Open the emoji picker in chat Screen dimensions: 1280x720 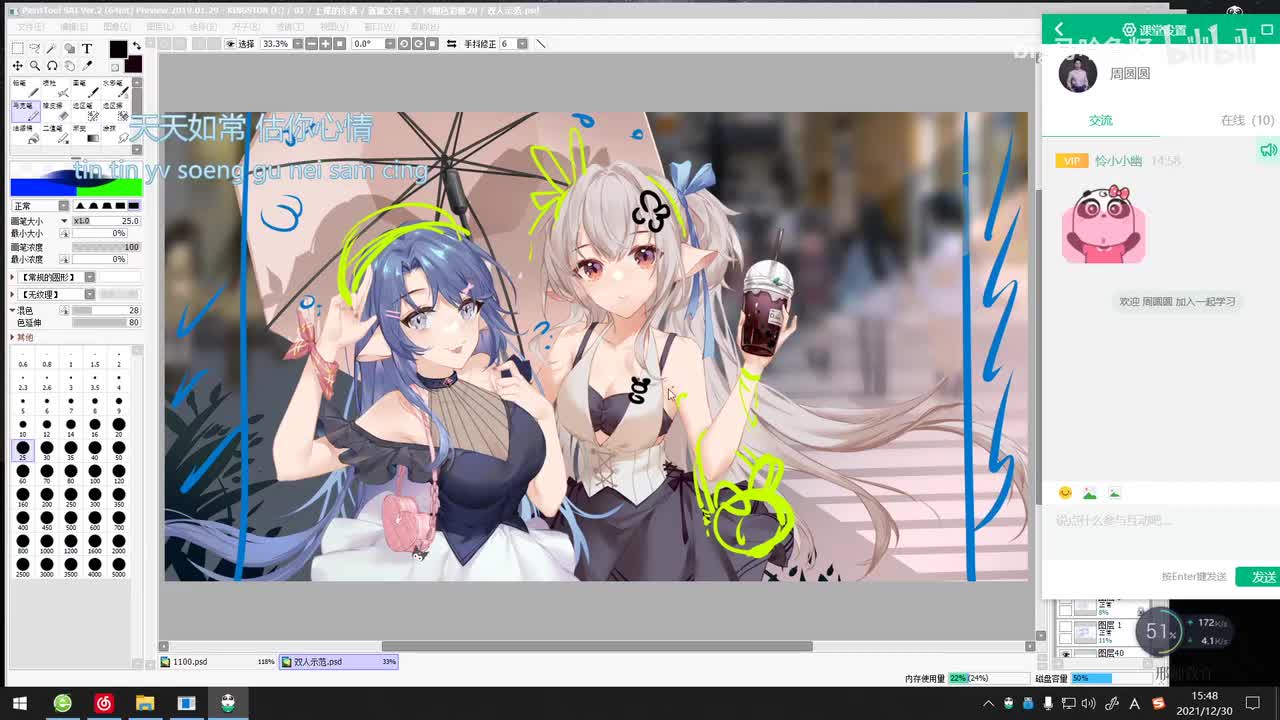tap(1065, 493)
